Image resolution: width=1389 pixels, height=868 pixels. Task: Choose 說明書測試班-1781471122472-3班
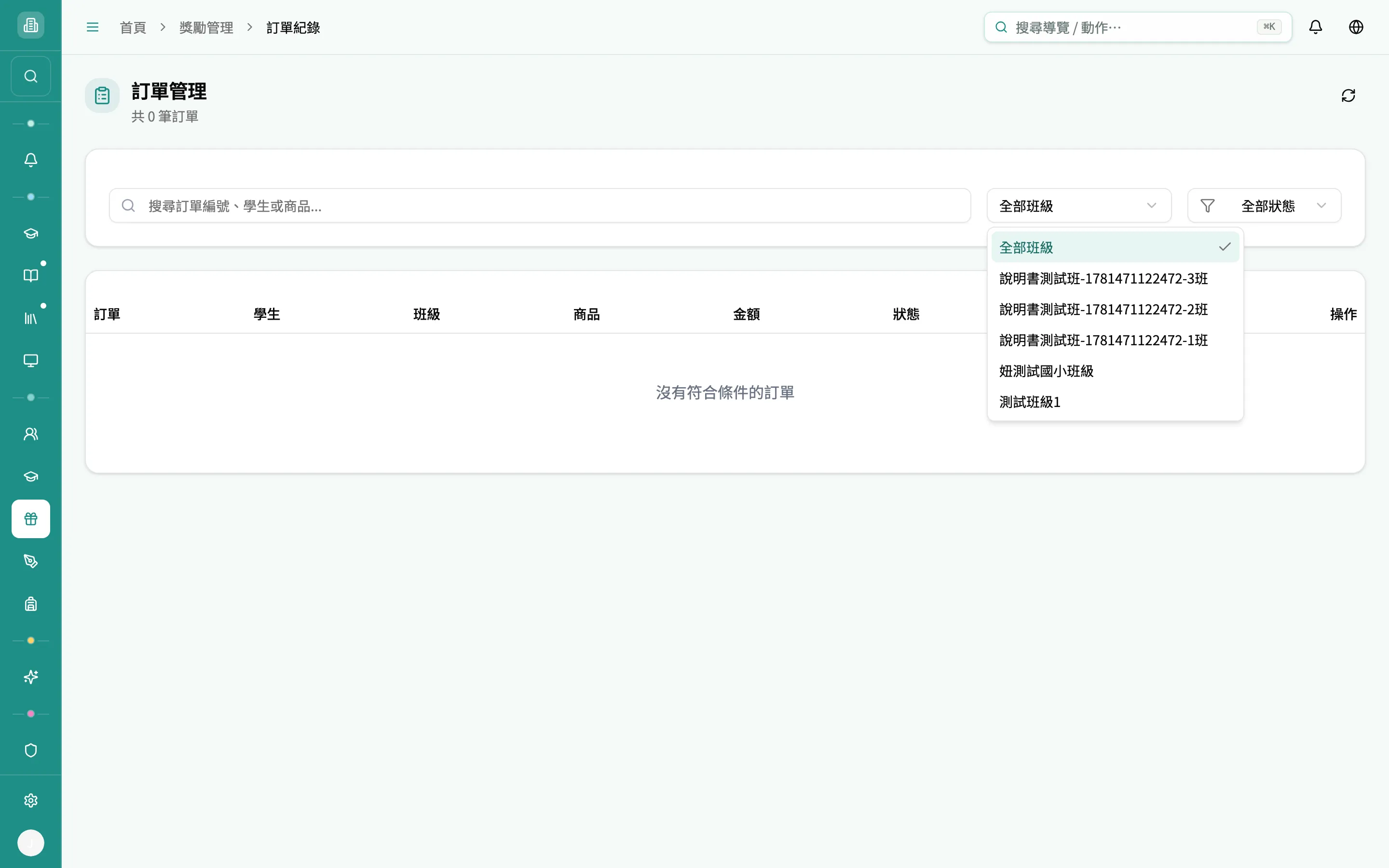(1115, 278)
